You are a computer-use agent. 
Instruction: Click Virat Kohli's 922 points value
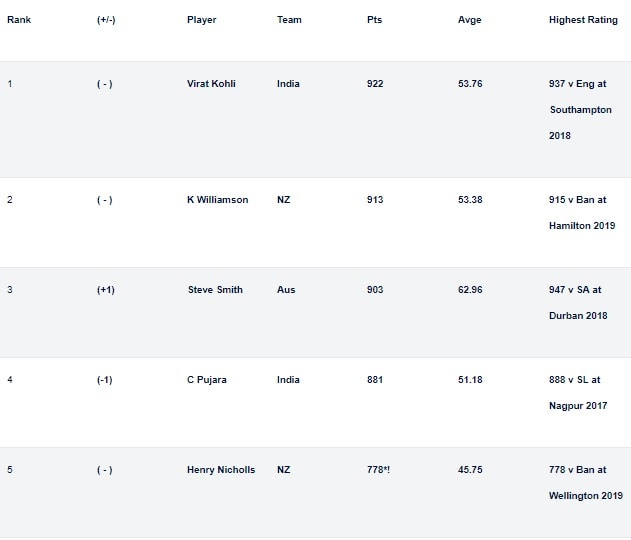tap(375, 84)
